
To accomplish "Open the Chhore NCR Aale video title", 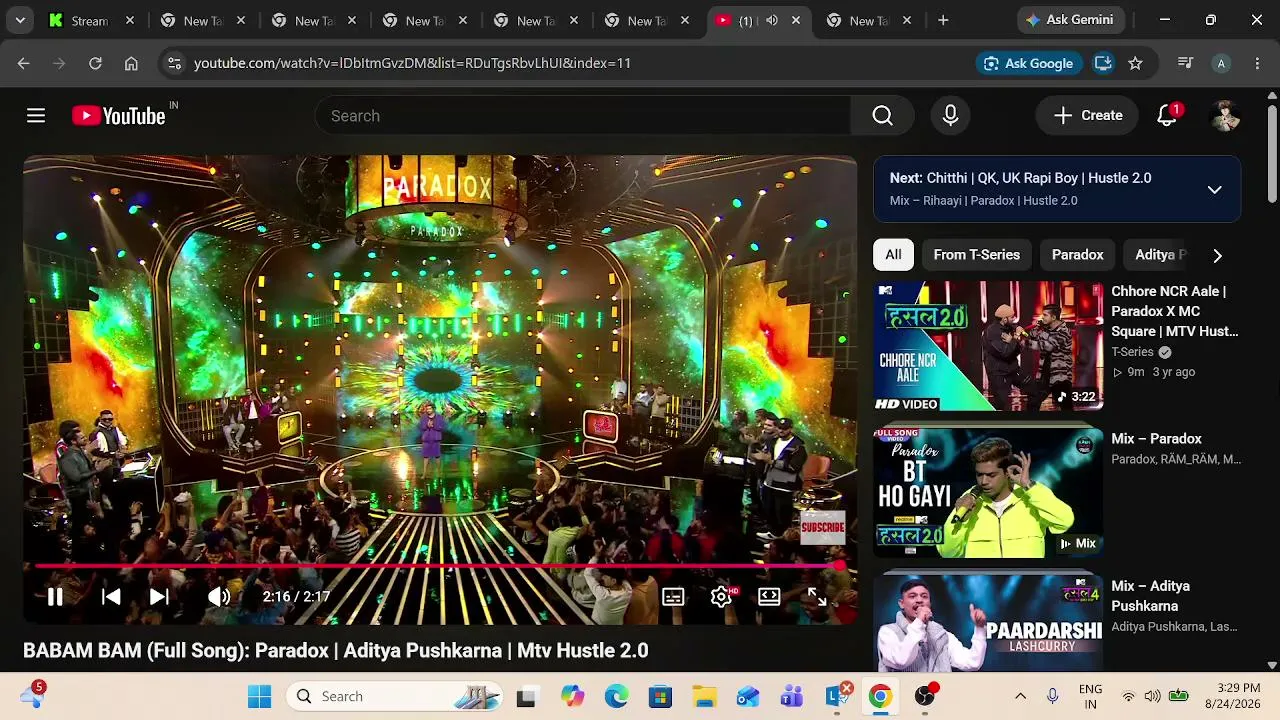I will coord(1175,311).
